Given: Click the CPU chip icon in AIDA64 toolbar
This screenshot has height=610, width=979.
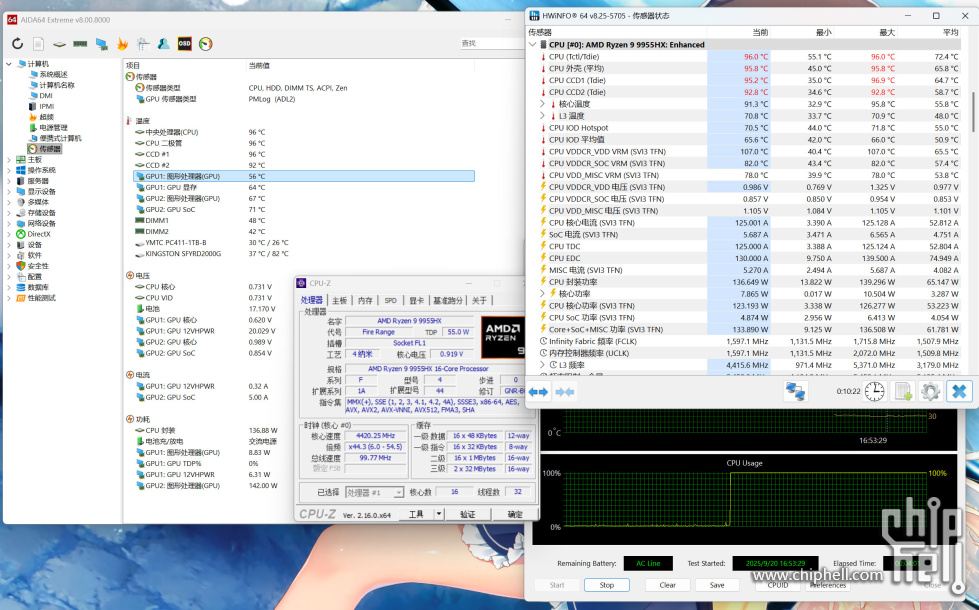Looking at the screenshot, I should pos(59,44).
